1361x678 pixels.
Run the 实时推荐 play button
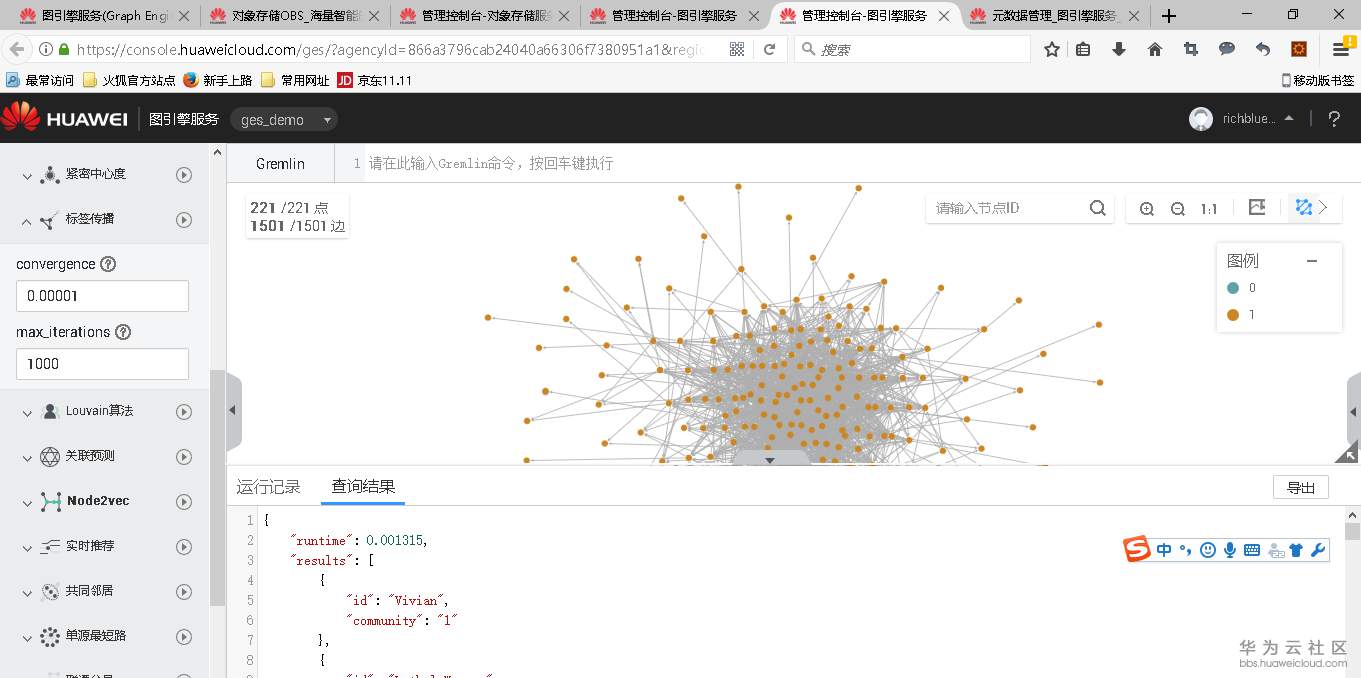184,547
